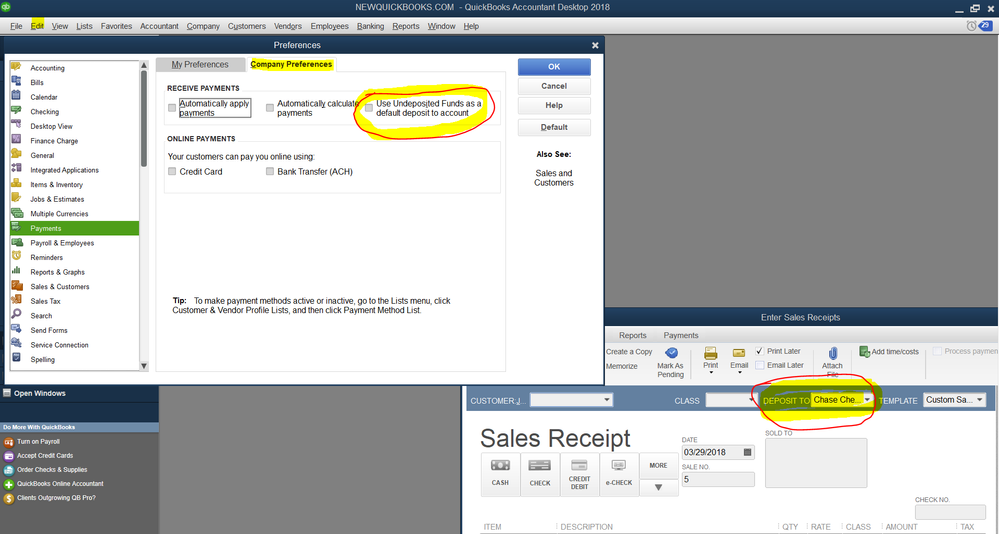The height and width of the screenshot is (534, 999).
Task: Open Sales and Customers link
Action: 554,178
